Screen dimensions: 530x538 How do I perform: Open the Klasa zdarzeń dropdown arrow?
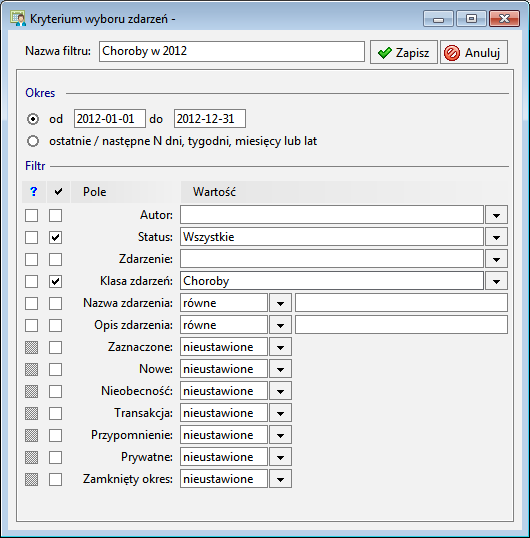point(496,281)
